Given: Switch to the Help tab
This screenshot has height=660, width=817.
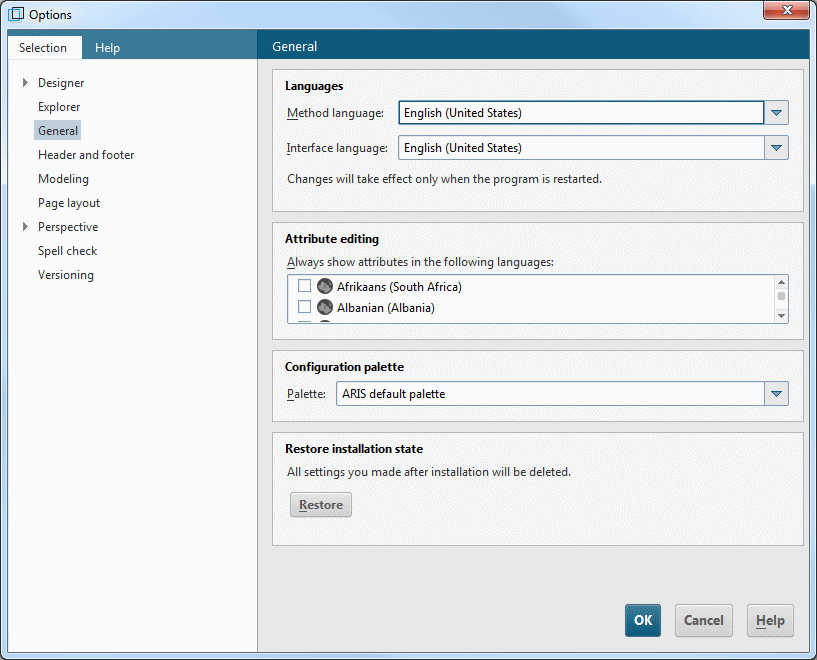Looking at the screenshot, I should click(107, 47).
